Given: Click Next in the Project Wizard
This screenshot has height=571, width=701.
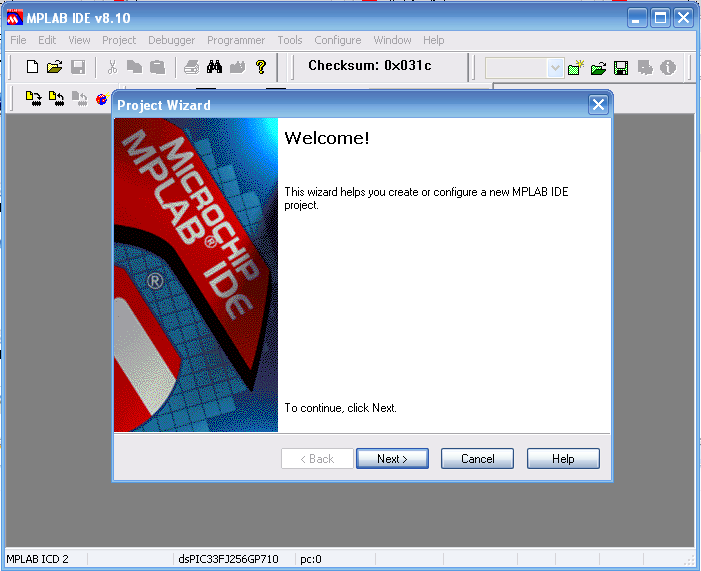Looking at the screenshot, I should tap(392, 459).
